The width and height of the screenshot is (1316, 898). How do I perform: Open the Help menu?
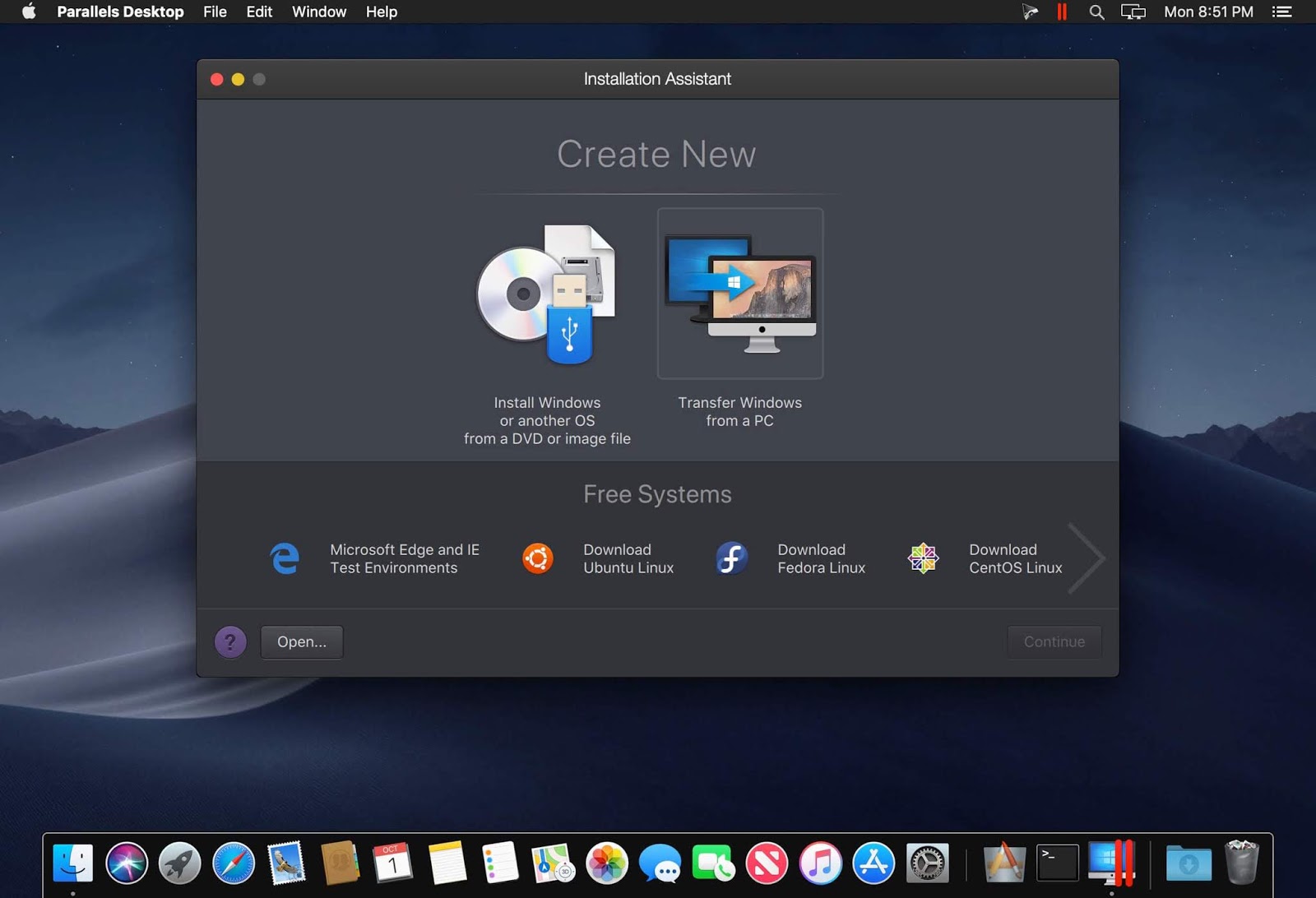(382, 12)
